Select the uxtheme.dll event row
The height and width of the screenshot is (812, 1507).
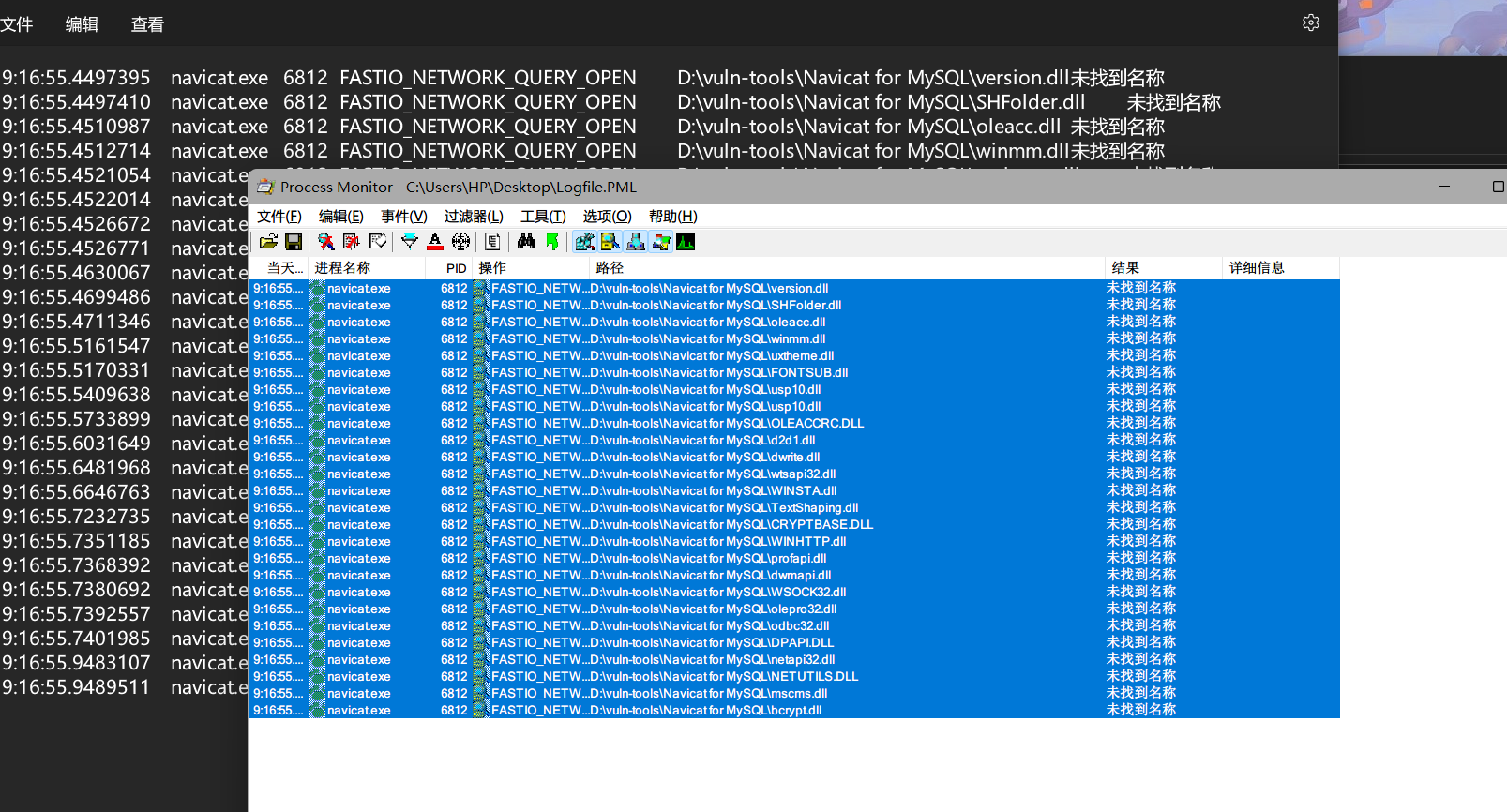[794, 355]
